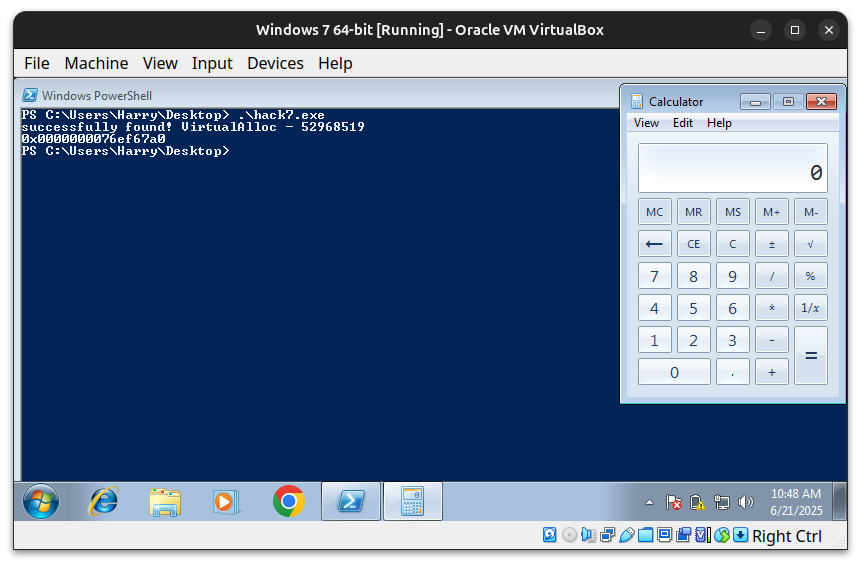The width and height of the screenshot is (861, 566).
Task: Click the Calculator title bar icon
Action: 636,102
